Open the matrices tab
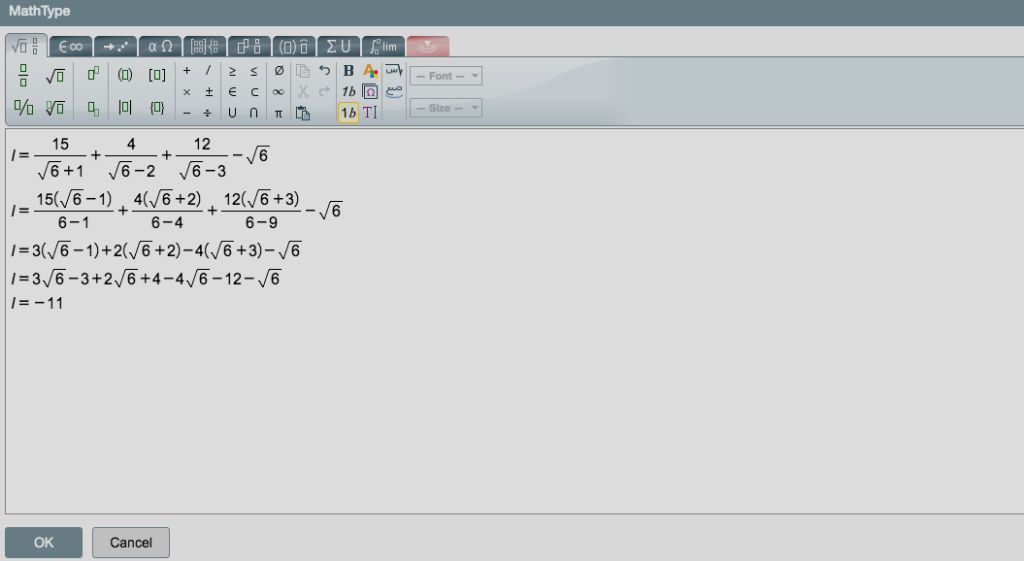1024x561 pixels. (204, 46)
